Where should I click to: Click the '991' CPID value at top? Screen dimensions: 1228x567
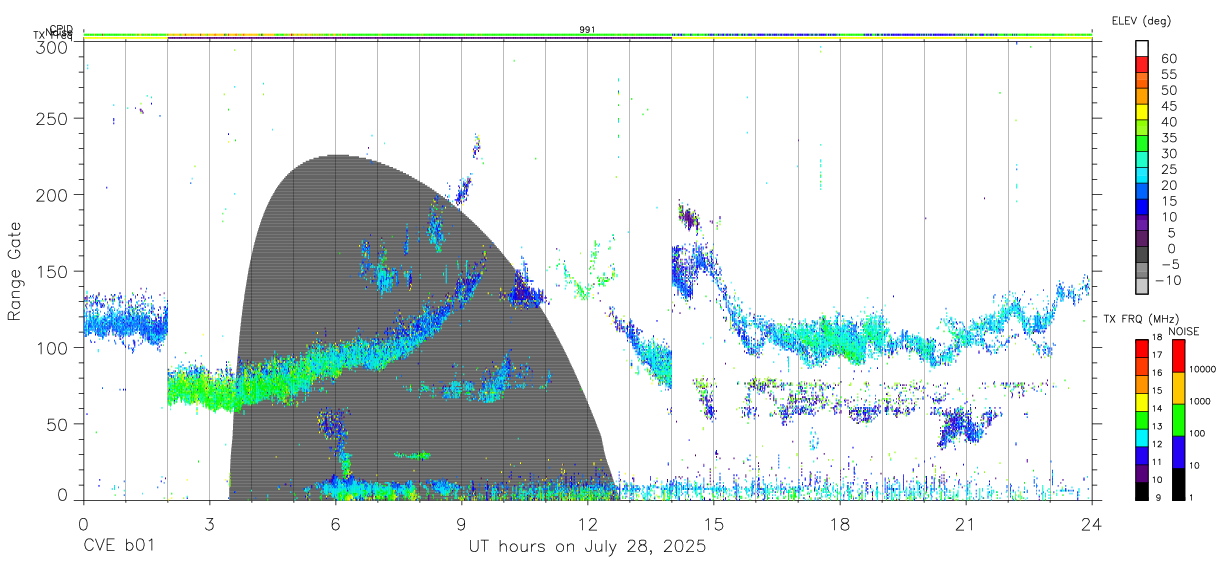588,29
